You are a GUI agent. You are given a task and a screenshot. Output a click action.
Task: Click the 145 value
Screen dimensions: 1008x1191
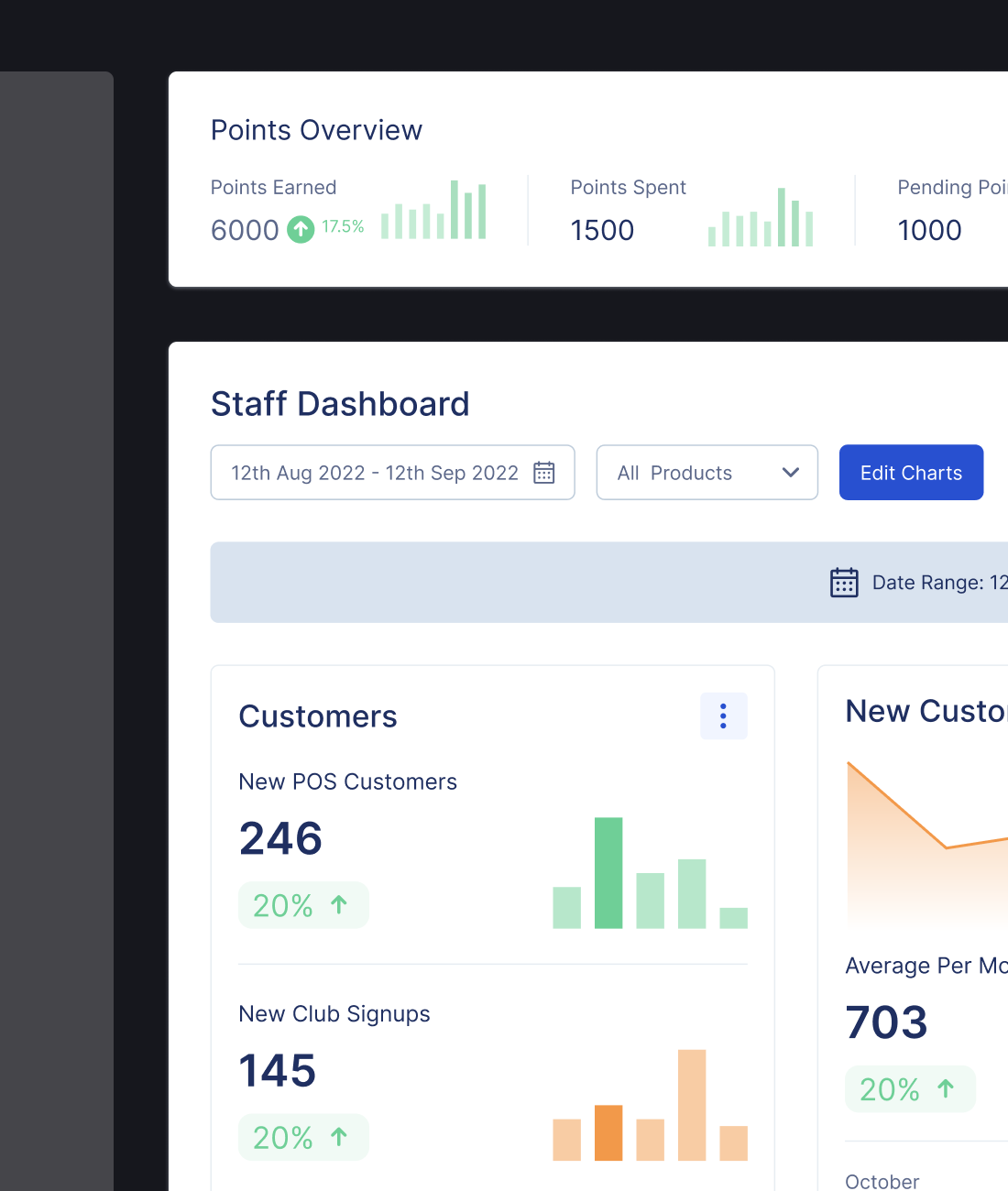(x=278, y=1071)
